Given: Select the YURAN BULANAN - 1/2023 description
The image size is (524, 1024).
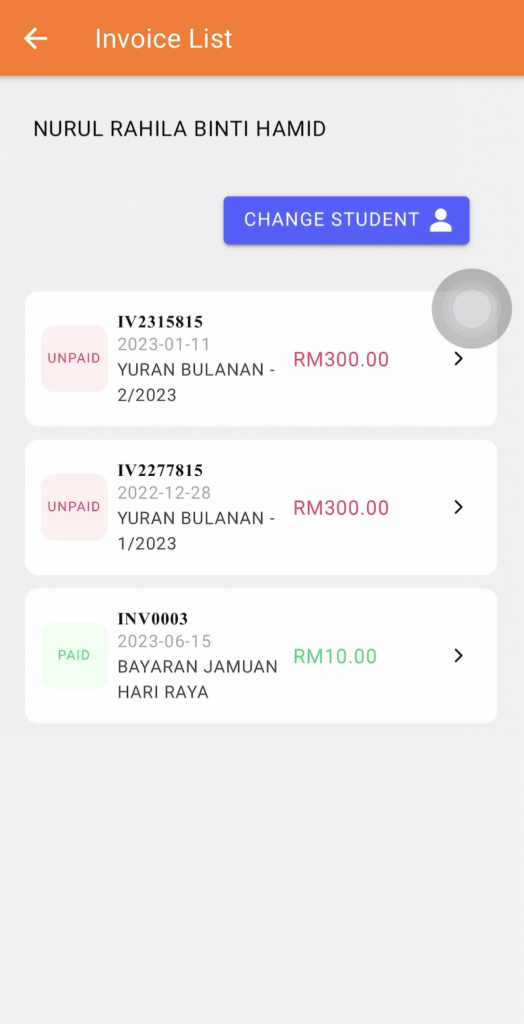Looking at the screenshot, I should [197, 531].
